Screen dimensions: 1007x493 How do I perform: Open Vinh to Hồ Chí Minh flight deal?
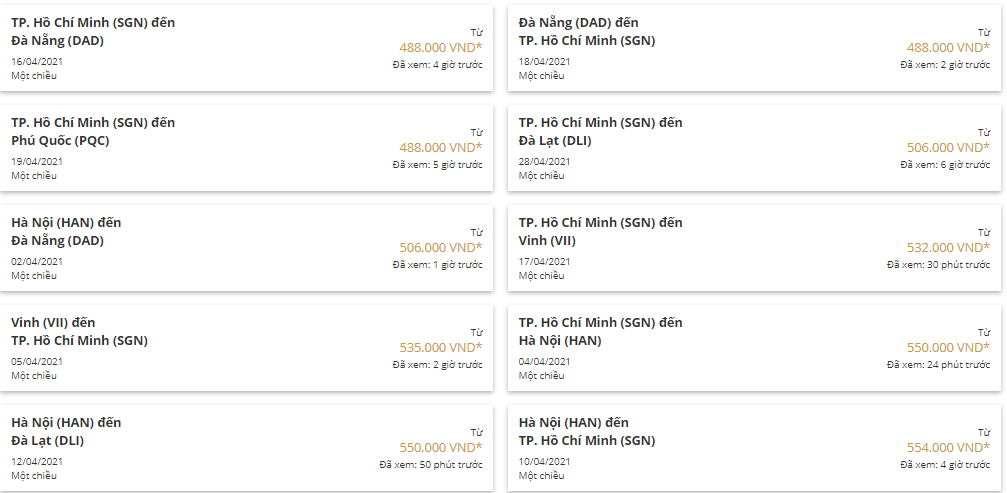pos(79,331)
